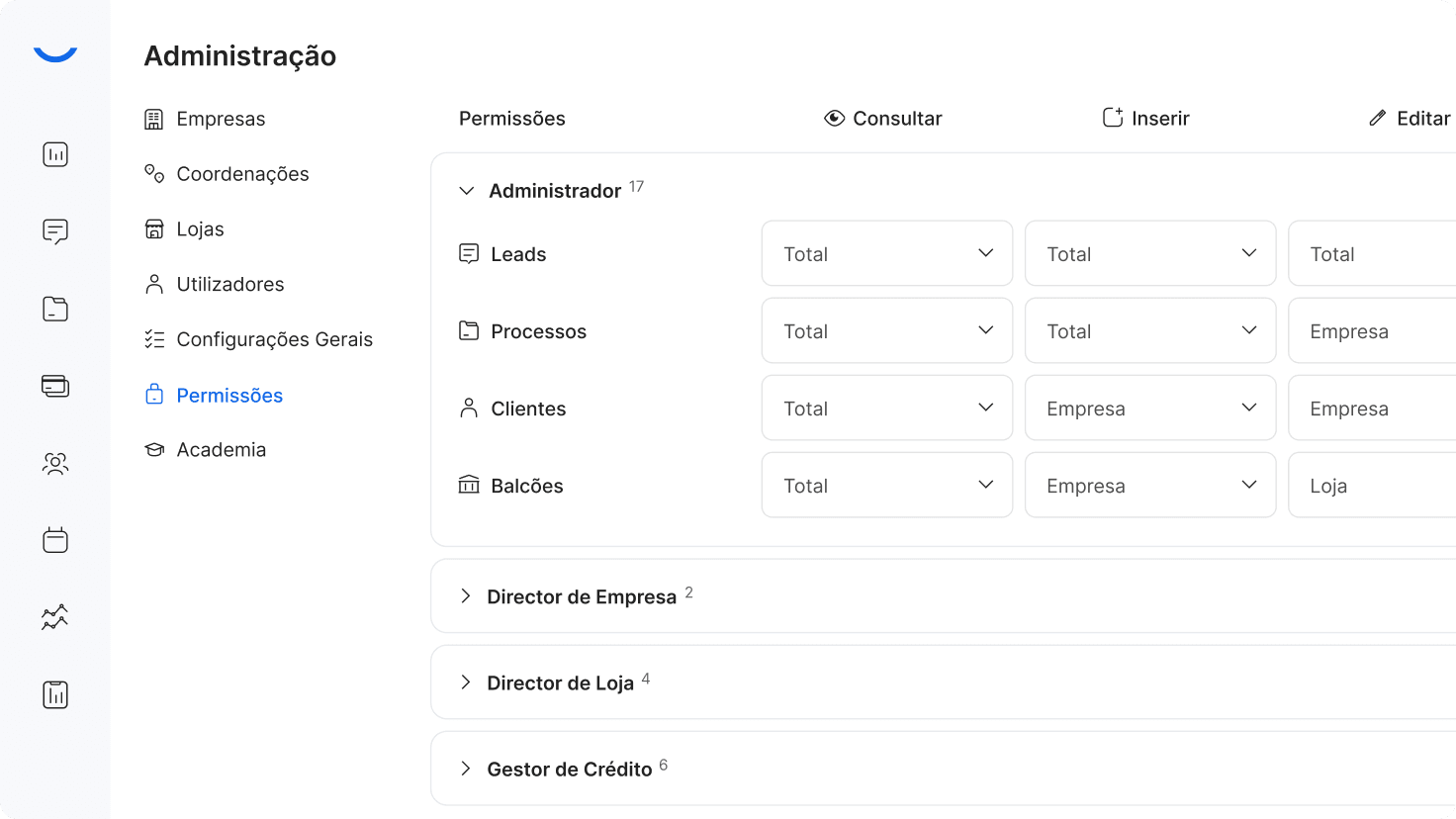Viewport: 1456px width, 819px height.
Task: Open the processes folder icon in sidebar
Action: click(x=55, y=309)
